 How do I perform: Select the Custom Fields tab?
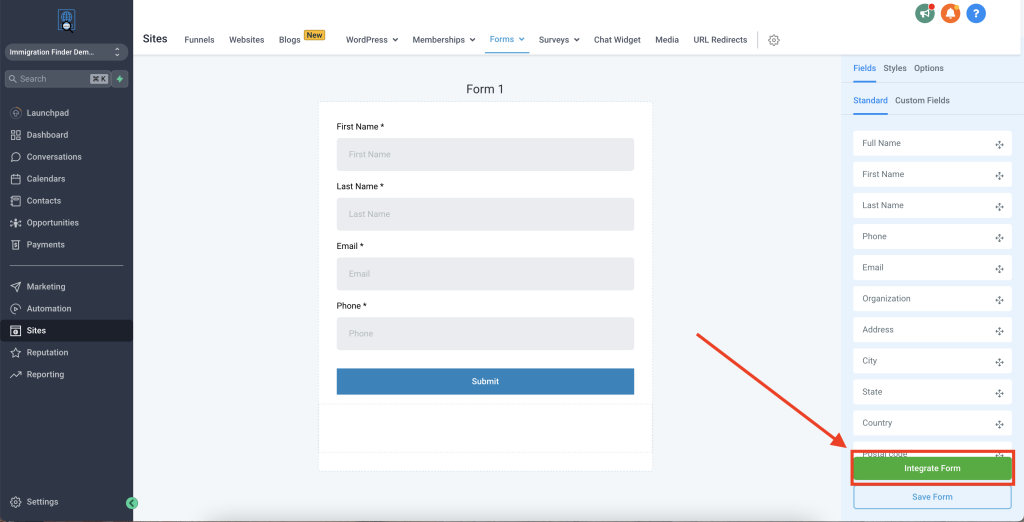pyautogui.click(x=922, y=100)
